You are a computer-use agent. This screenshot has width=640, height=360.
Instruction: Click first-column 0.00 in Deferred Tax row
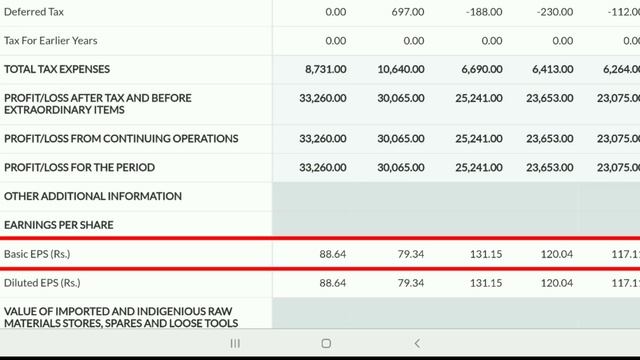(336, 12)
